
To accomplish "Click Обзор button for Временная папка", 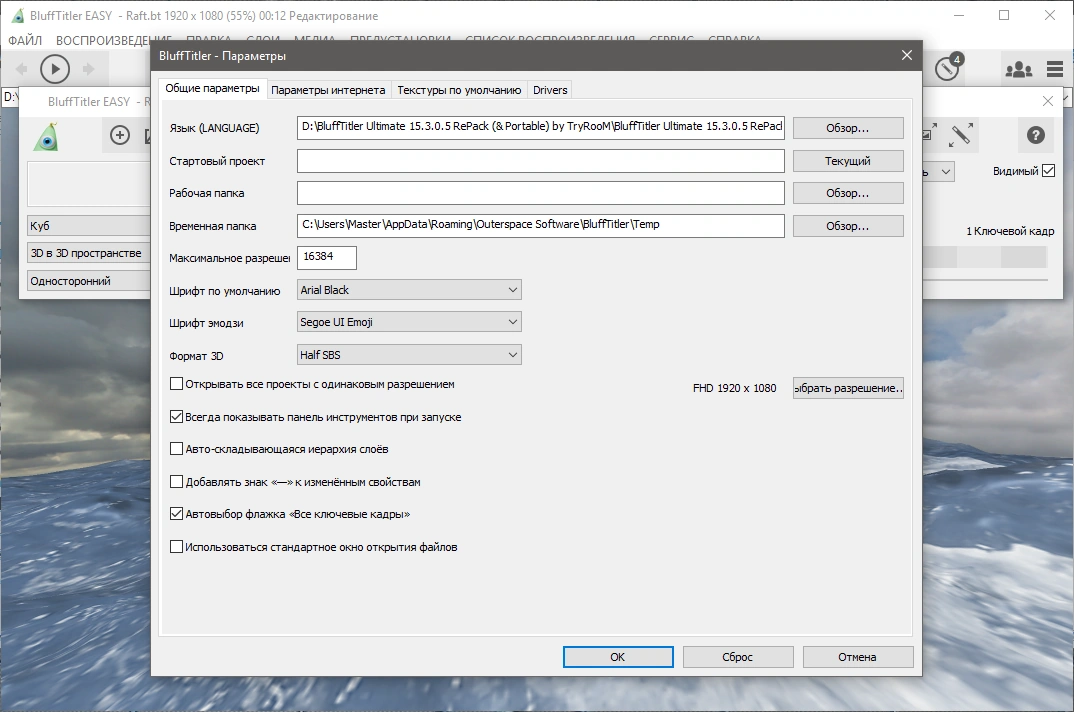I will tap(848, 226).
